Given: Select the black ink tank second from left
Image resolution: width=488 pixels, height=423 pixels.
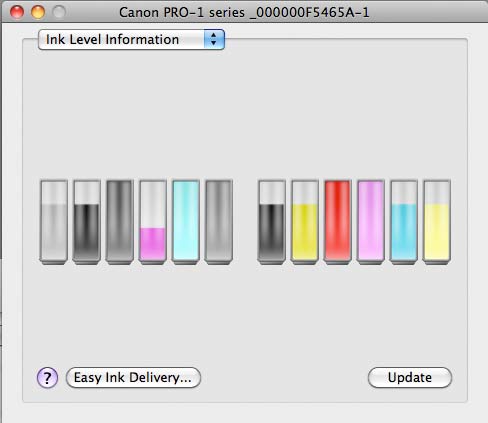Looking at the screenshot, I should pos(87,222).
